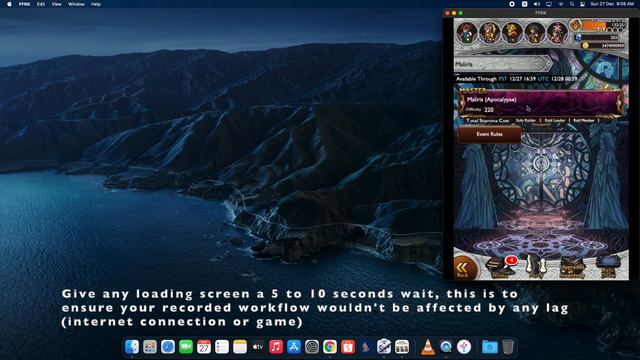Open the Apple TV app from the Dock
This screenshot has width=640, height=360.
[258, 347]
